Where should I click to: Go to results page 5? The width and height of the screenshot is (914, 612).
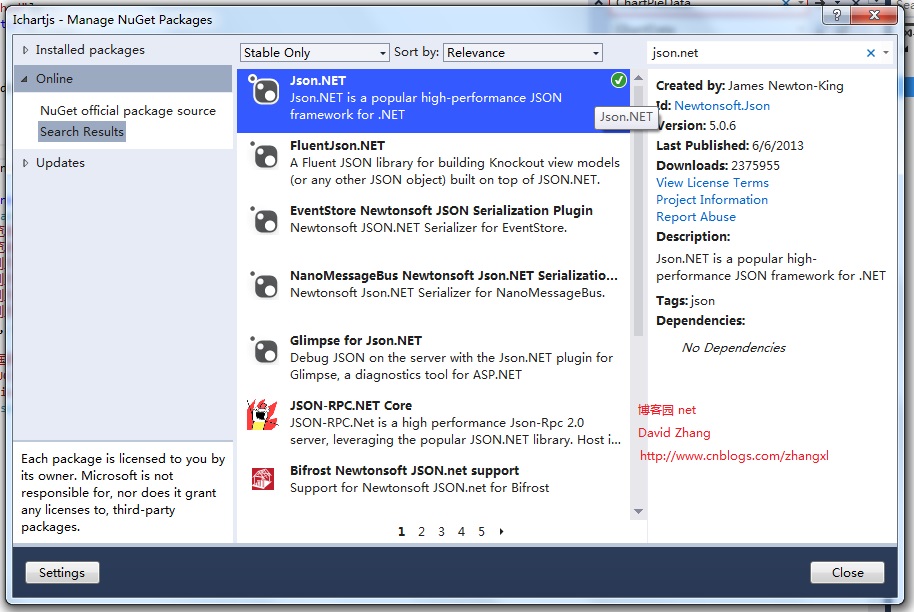point(481,532)
